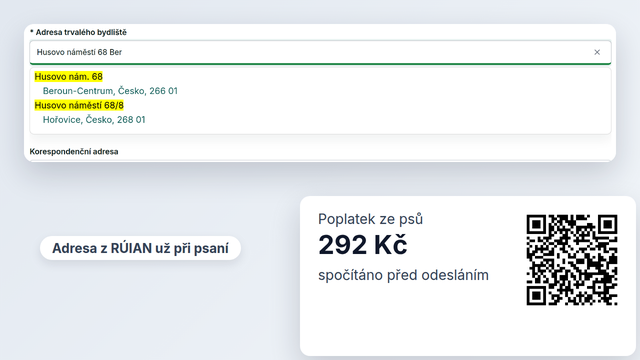Choose 'Hořovice, Česko, 268 01' line
The height and width of the screenshot is (360, 640).
pos(94,120)
